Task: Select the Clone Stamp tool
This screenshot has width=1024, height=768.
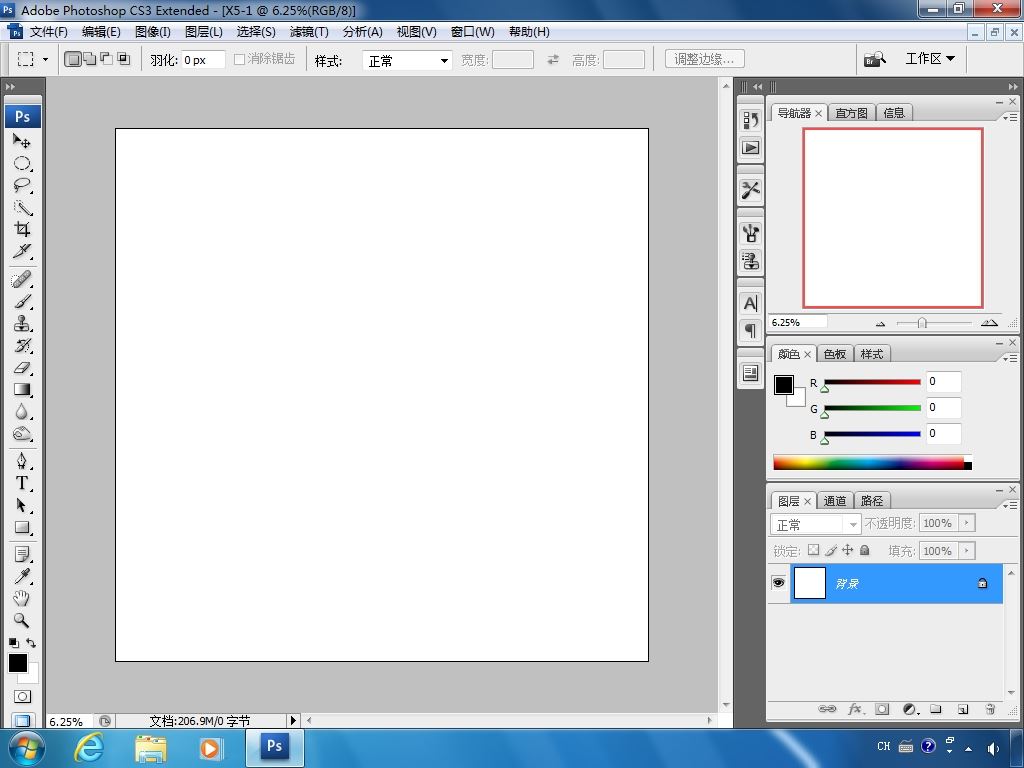Action: (22, 324)
